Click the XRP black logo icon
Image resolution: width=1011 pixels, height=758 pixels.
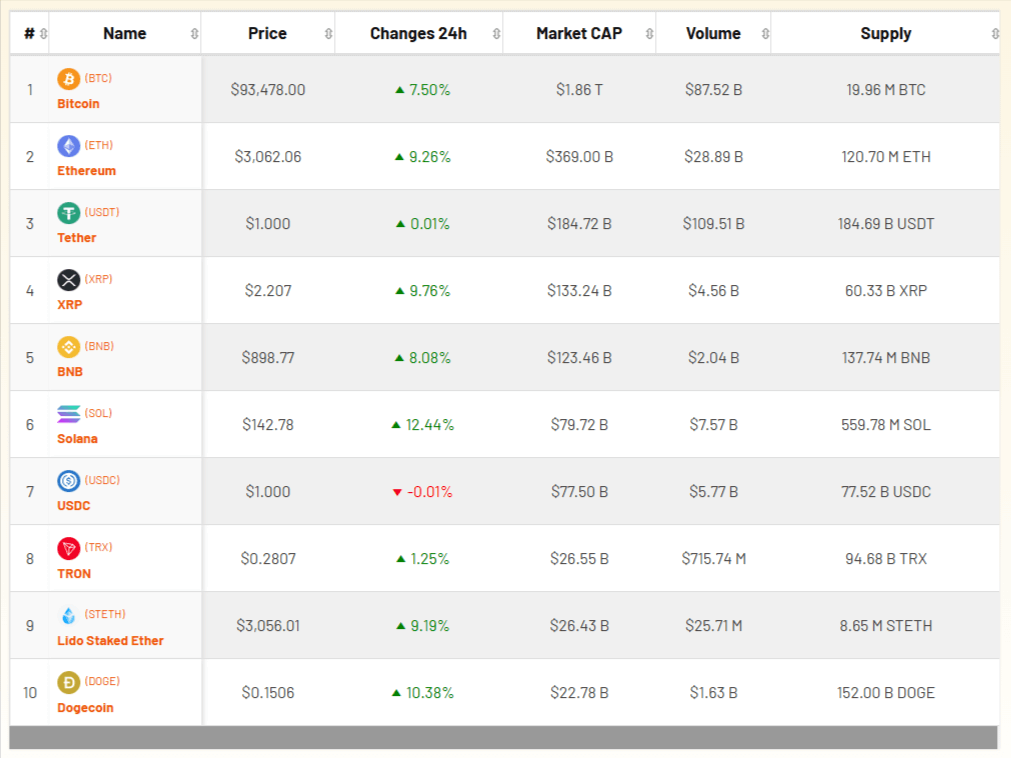coord(68,280)
